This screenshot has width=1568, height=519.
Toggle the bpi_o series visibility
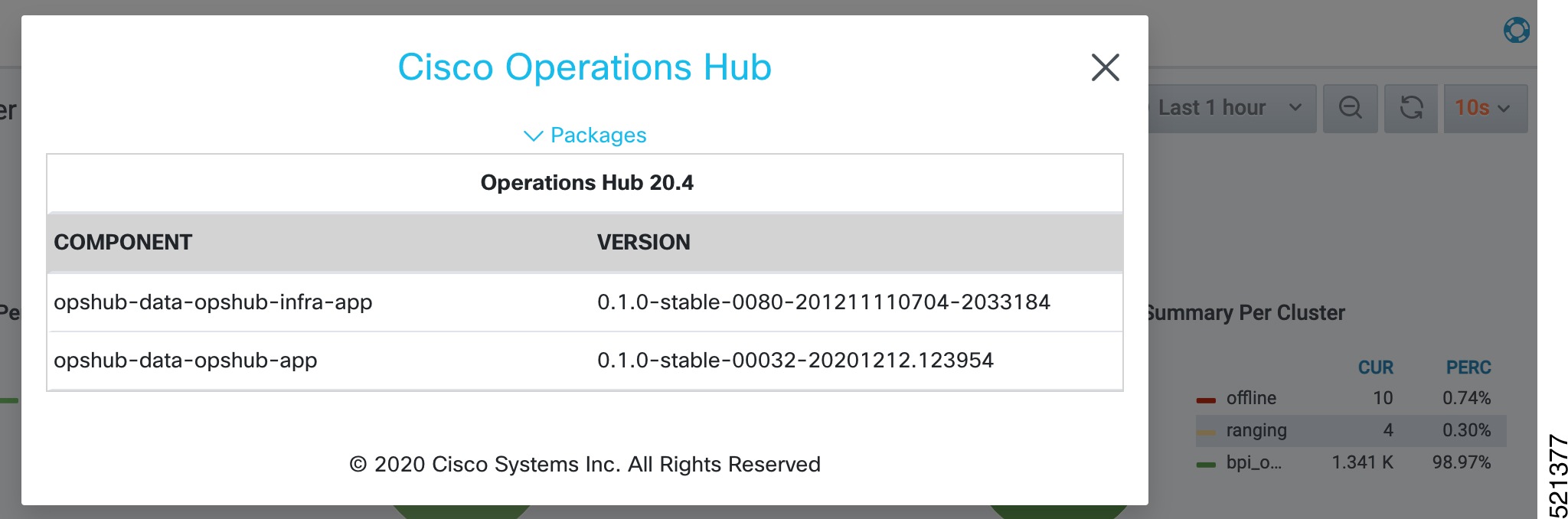tap(1252, 462)
